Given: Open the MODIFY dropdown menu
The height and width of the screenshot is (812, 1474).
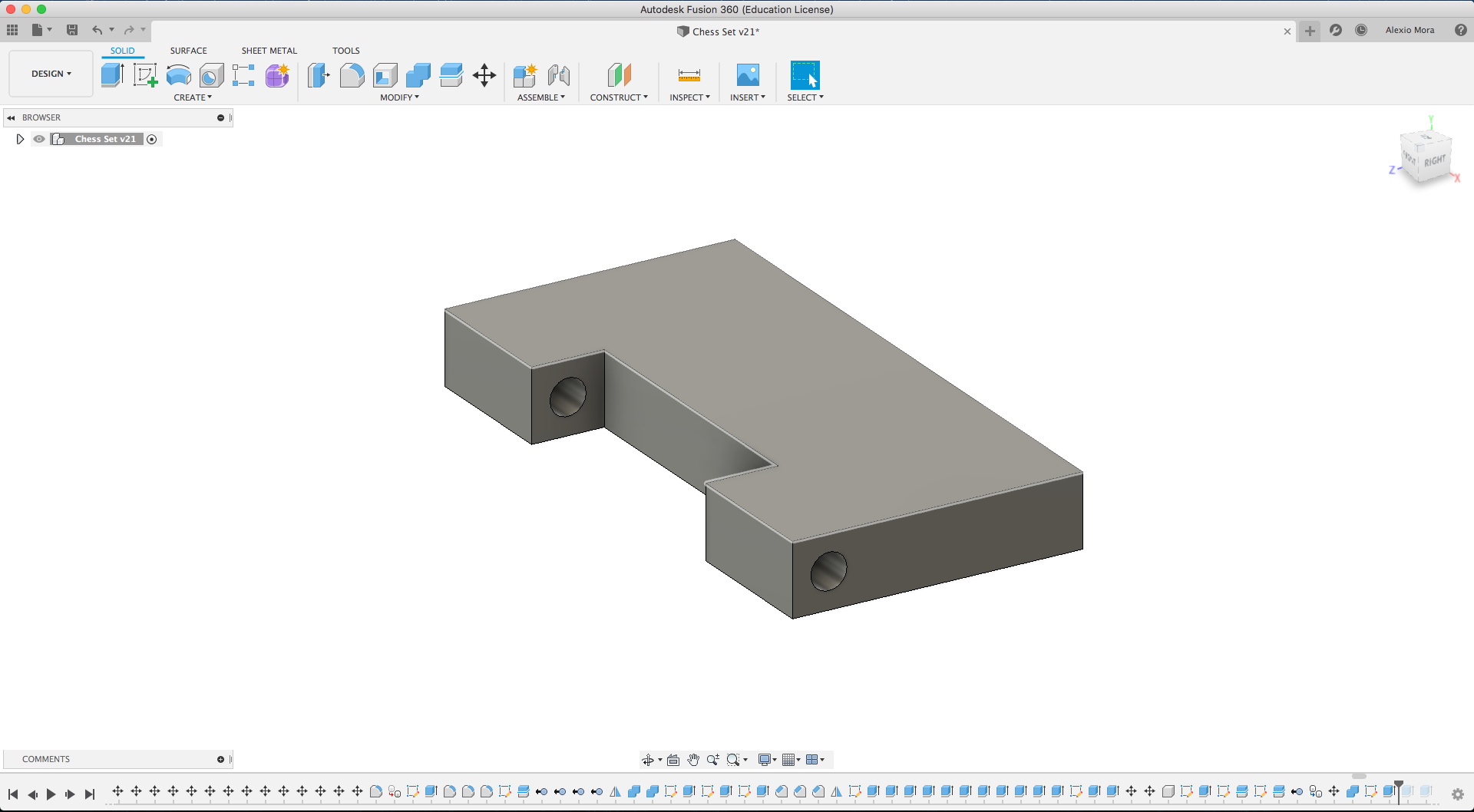Looking at the screenshot, I should [x=400, y=97].
